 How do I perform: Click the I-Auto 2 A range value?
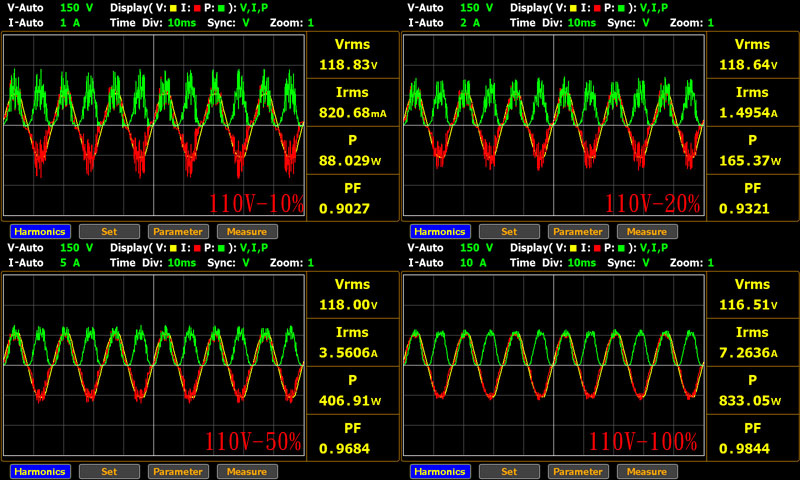pyautogui.click(x=470, y=23)
